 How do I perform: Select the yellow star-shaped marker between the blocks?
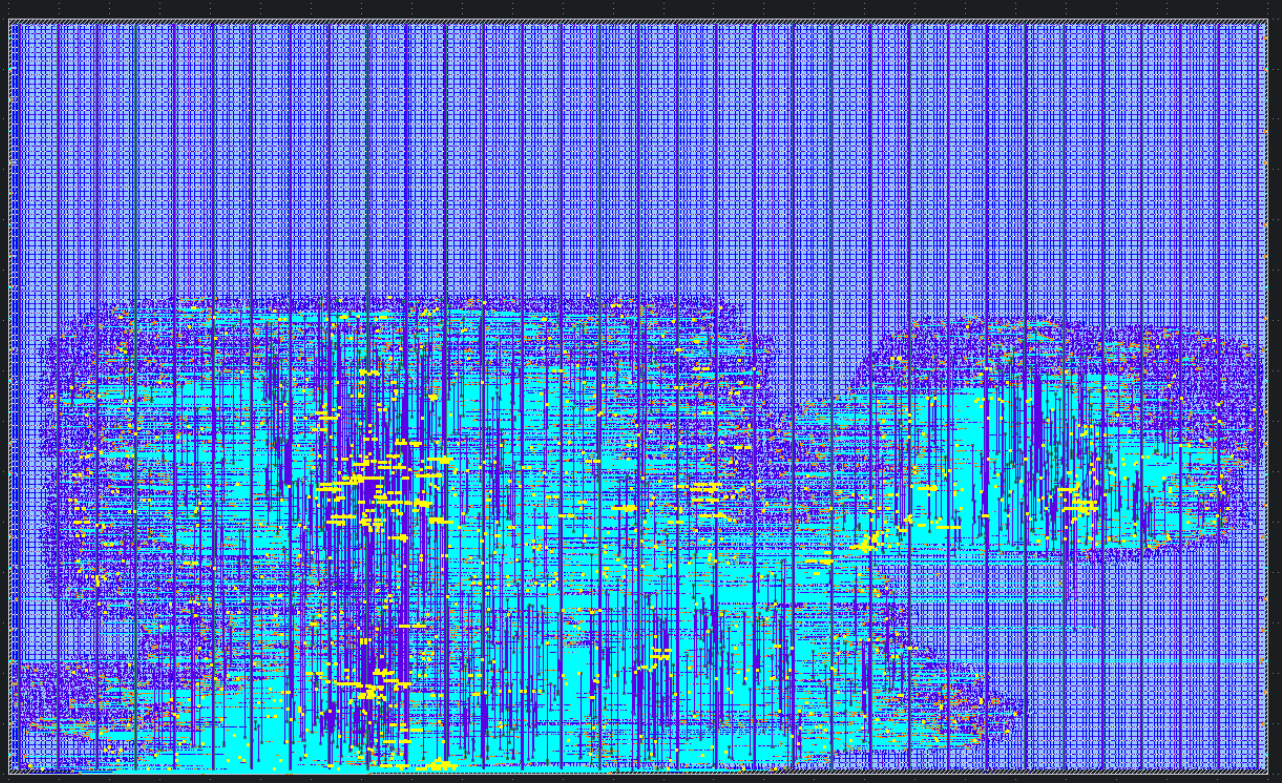tap(866, 543)
